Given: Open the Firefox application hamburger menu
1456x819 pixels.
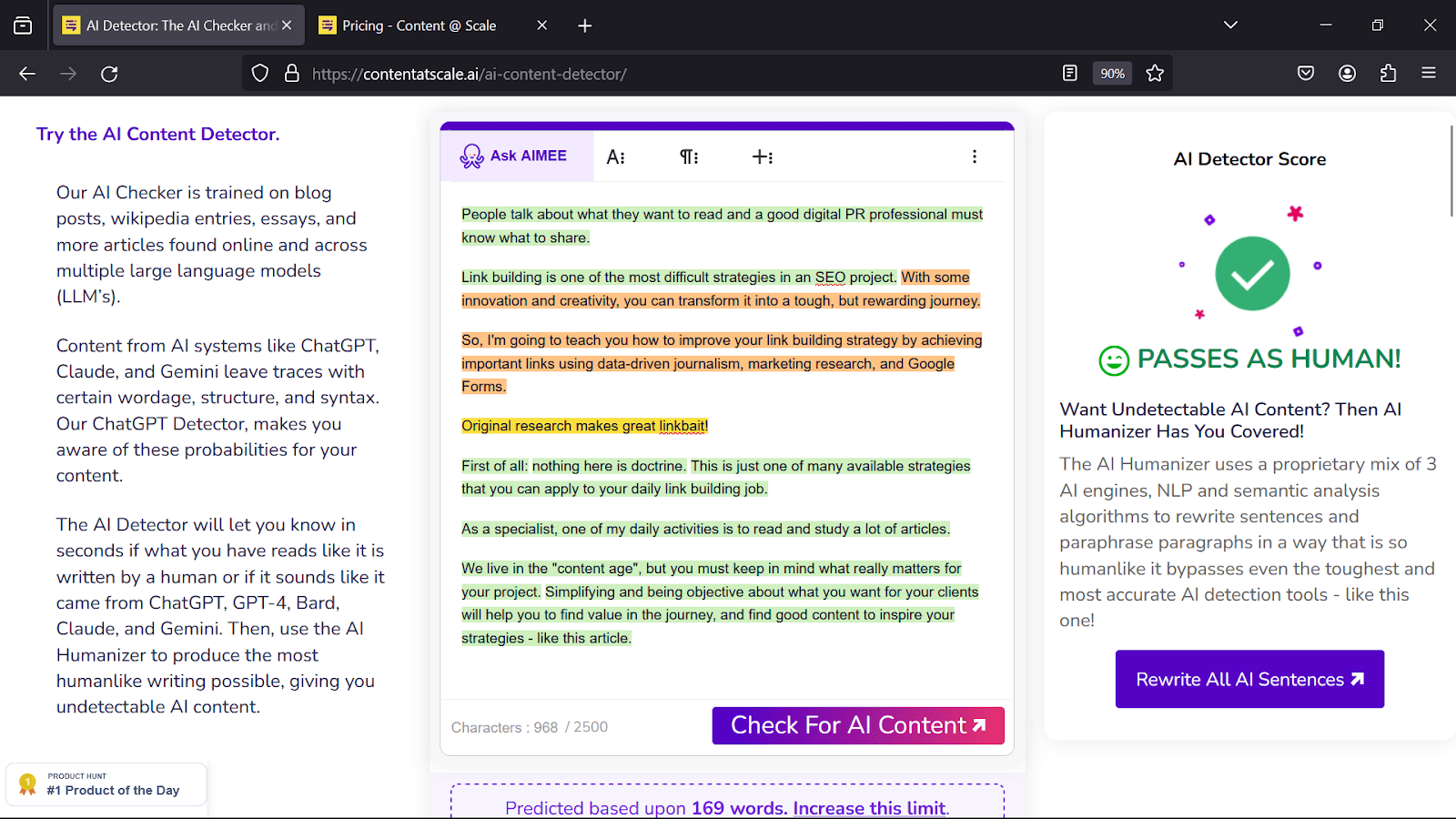Looking at the screenshot, I should (x=1429, y=74).
